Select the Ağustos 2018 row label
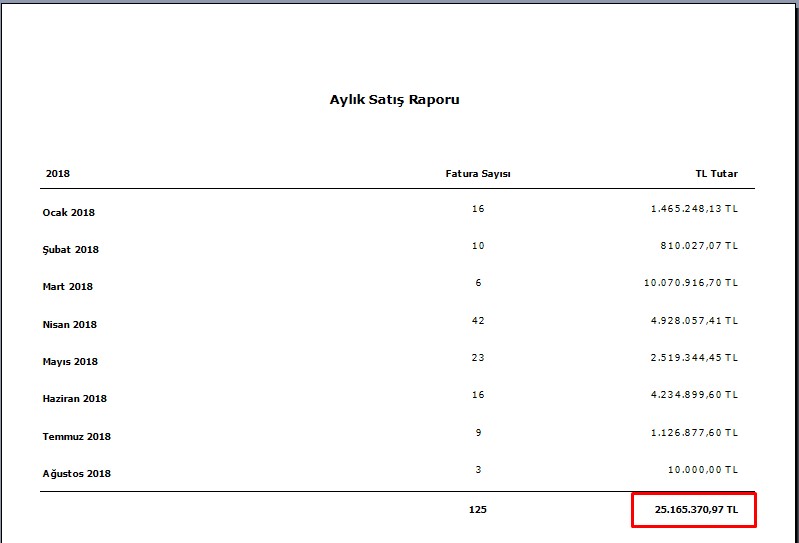This screenshot has width=799, height=543. (x=76, y=474)
